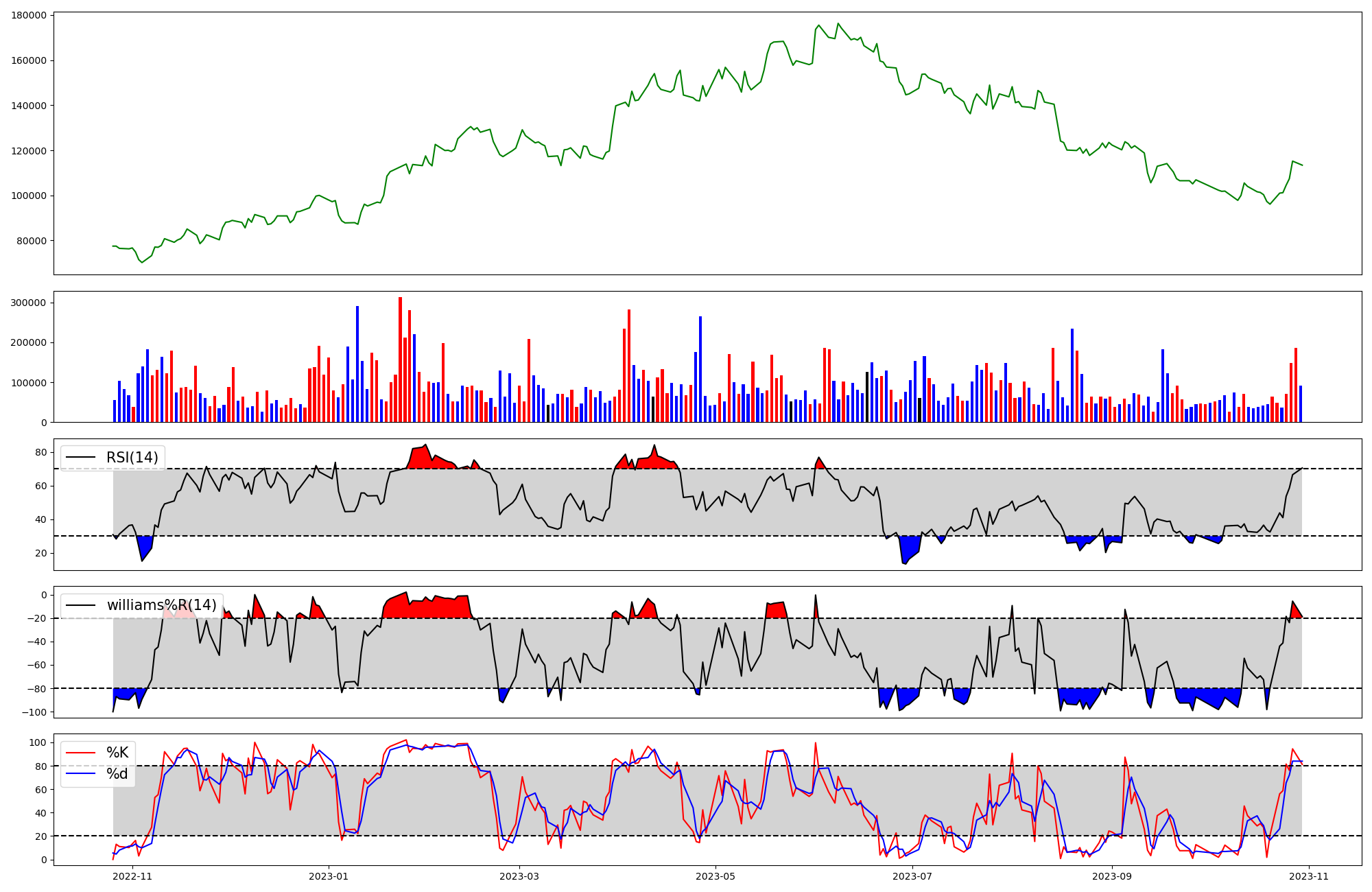Click the %d legend entry text
This screenshot has height=892, width=1372.
pyautogui.click(x=117, y=774)
